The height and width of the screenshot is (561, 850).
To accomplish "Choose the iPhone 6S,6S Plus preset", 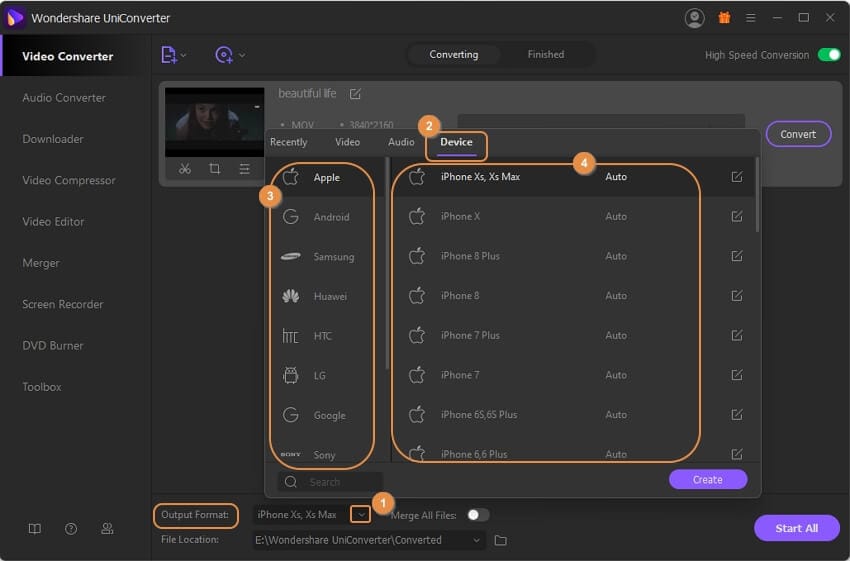I will (x=572, y=414).
